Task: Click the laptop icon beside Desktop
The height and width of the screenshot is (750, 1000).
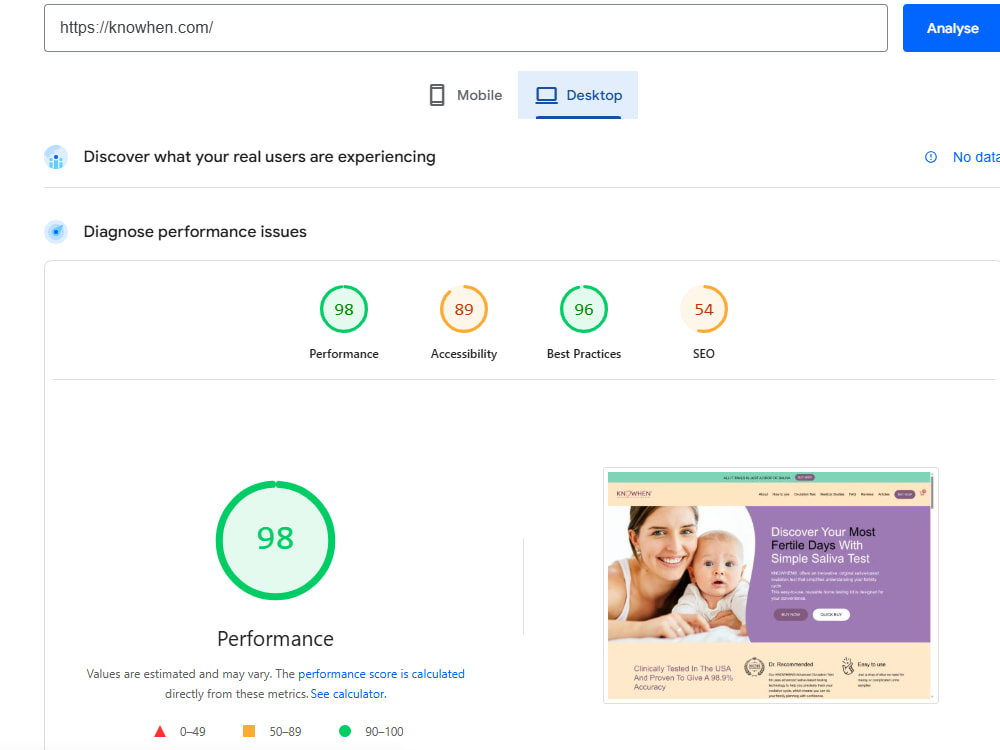Action: pos(547,95)
